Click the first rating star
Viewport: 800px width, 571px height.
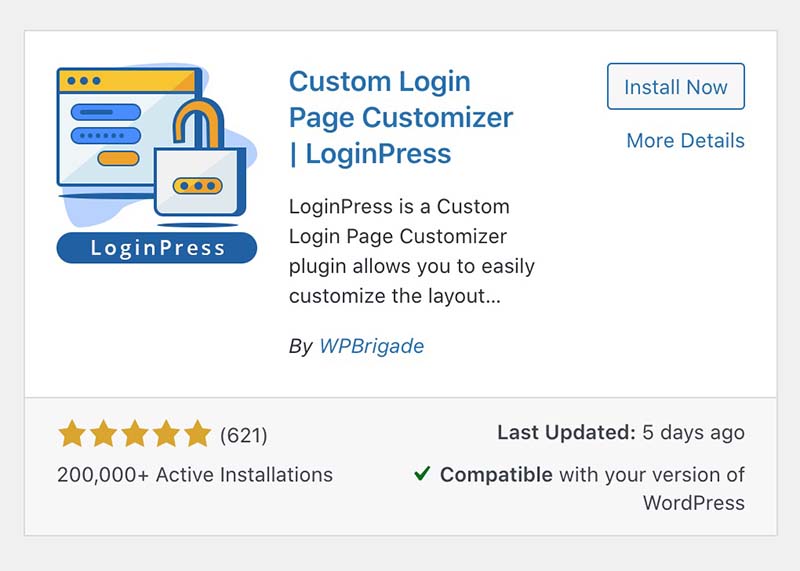(71, 434)
